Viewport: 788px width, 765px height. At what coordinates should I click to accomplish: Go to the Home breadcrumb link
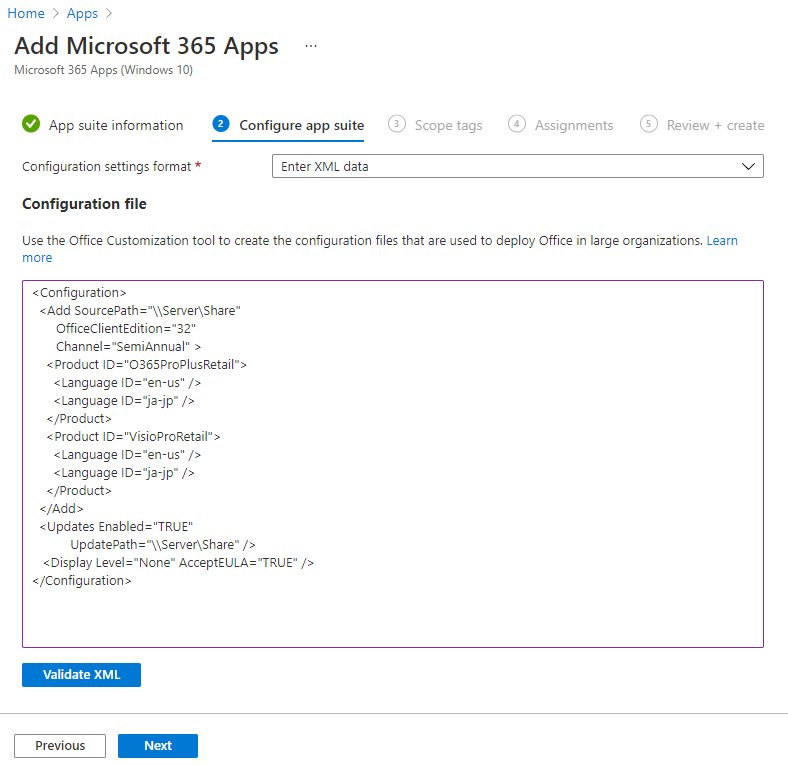point(26,13)
